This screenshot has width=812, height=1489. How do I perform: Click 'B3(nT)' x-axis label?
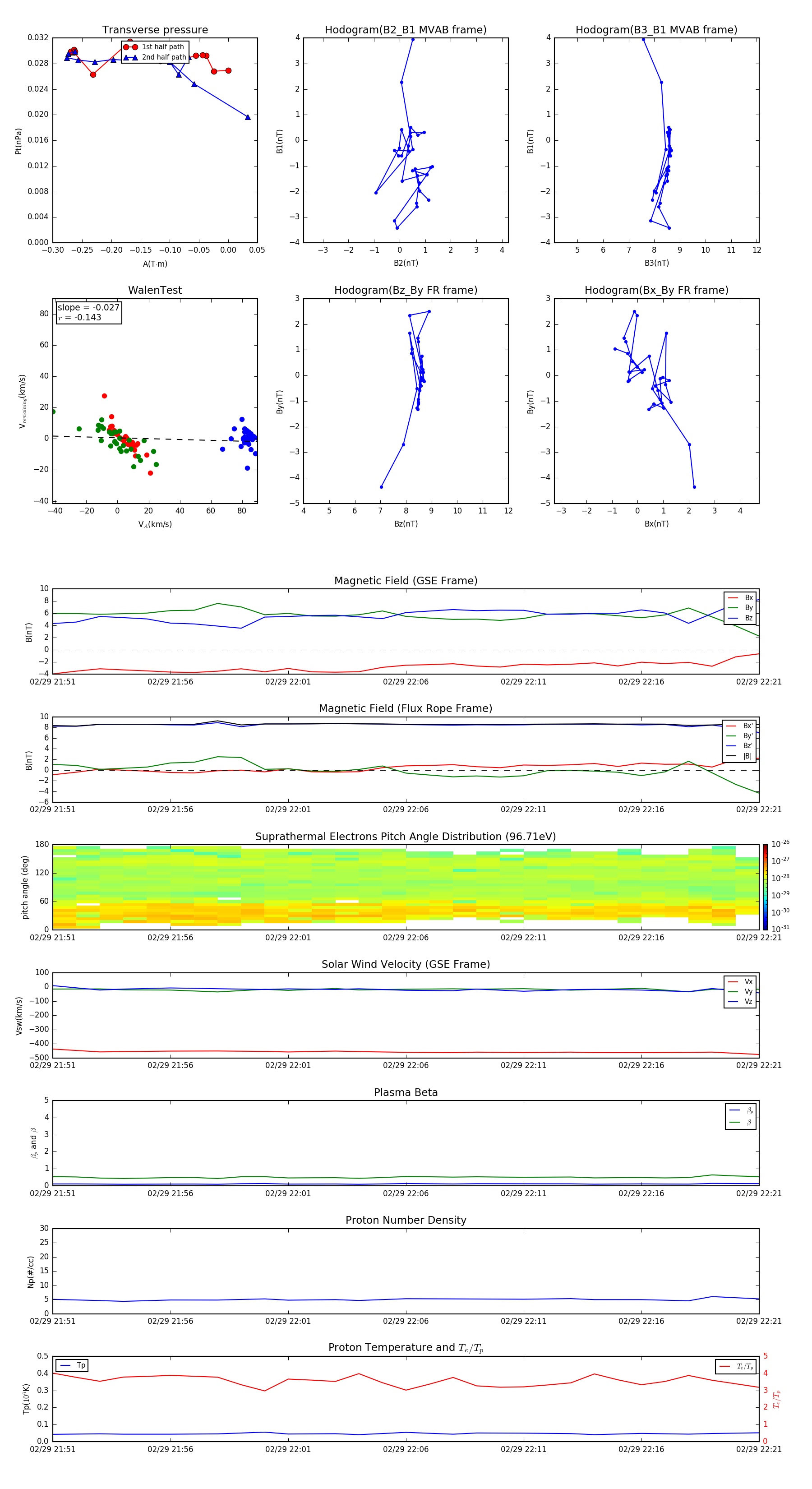point(656,263)
